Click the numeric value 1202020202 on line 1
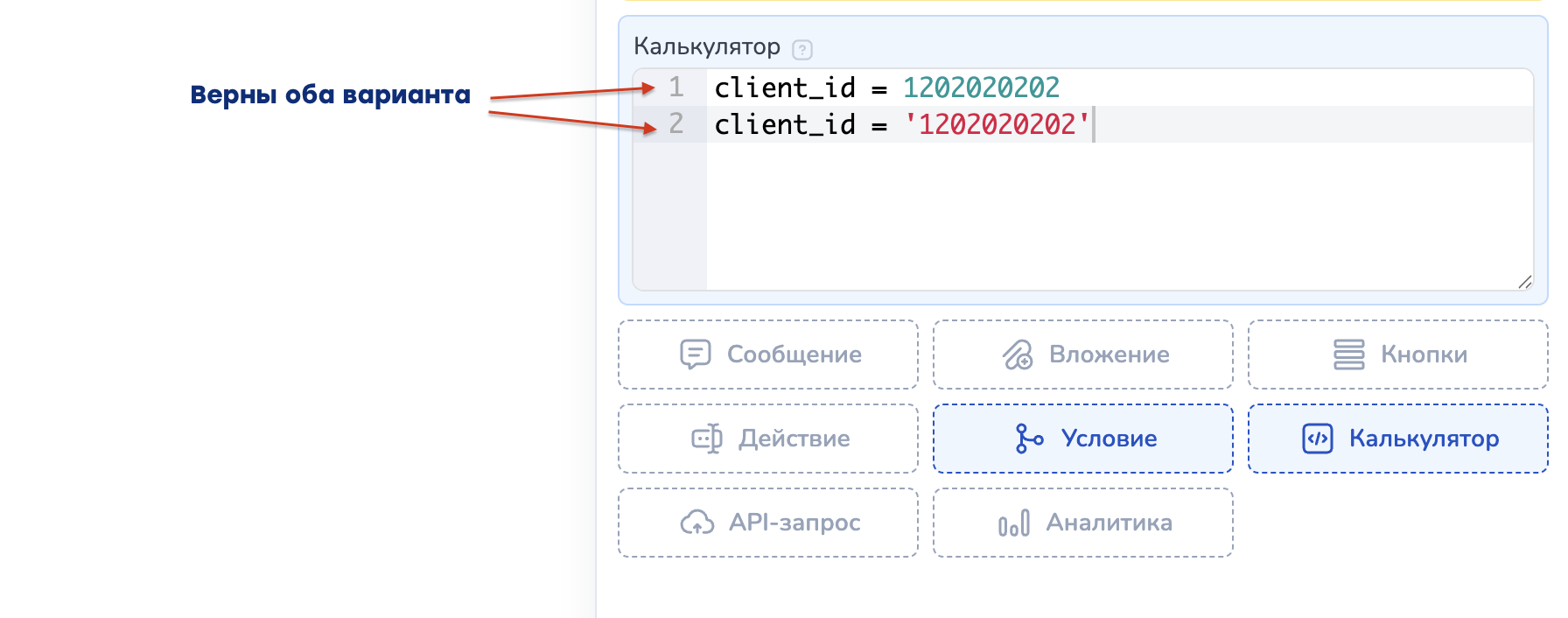1568x618 pixels. [981, 88]
